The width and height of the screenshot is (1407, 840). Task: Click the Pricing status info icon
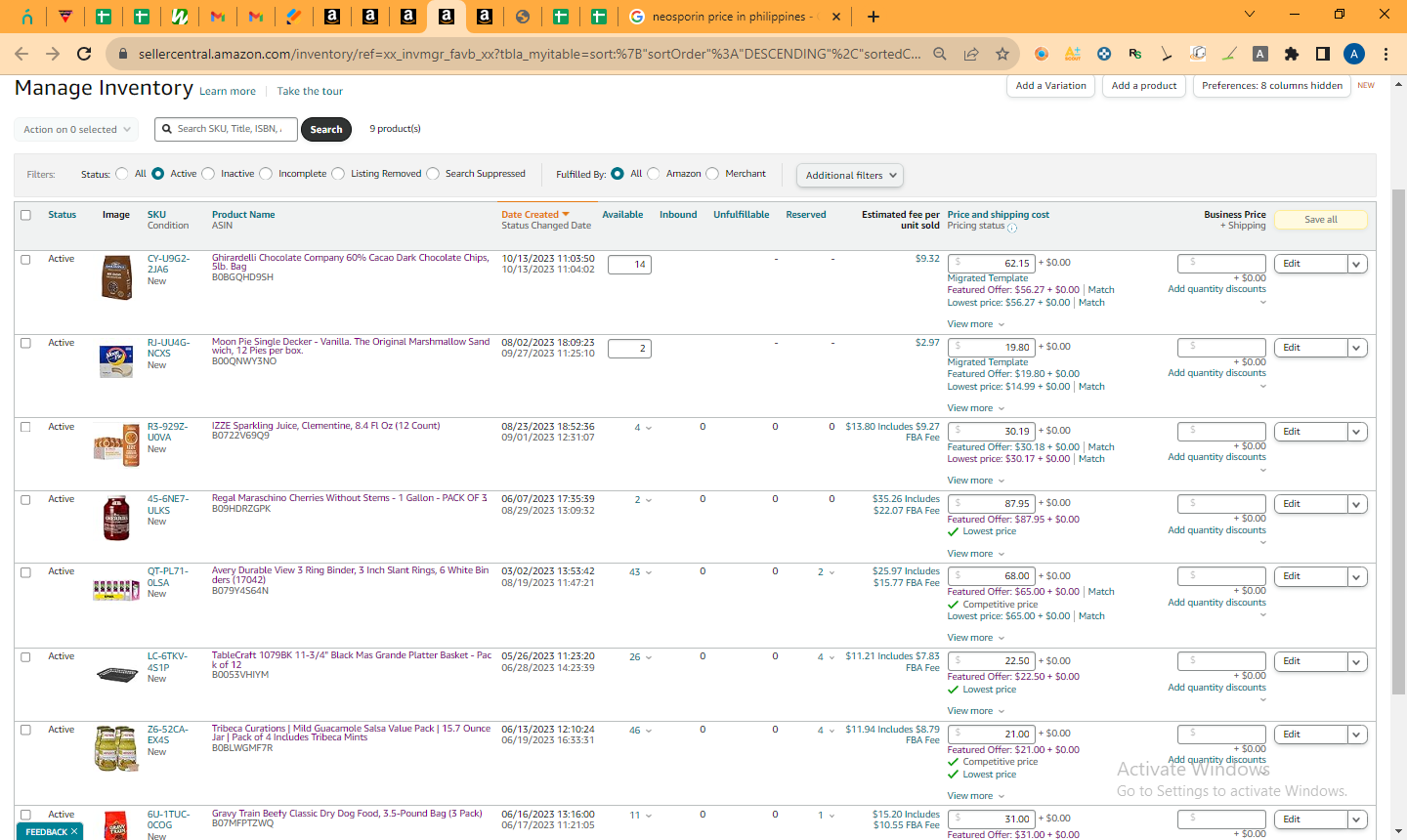(1012, 228)
